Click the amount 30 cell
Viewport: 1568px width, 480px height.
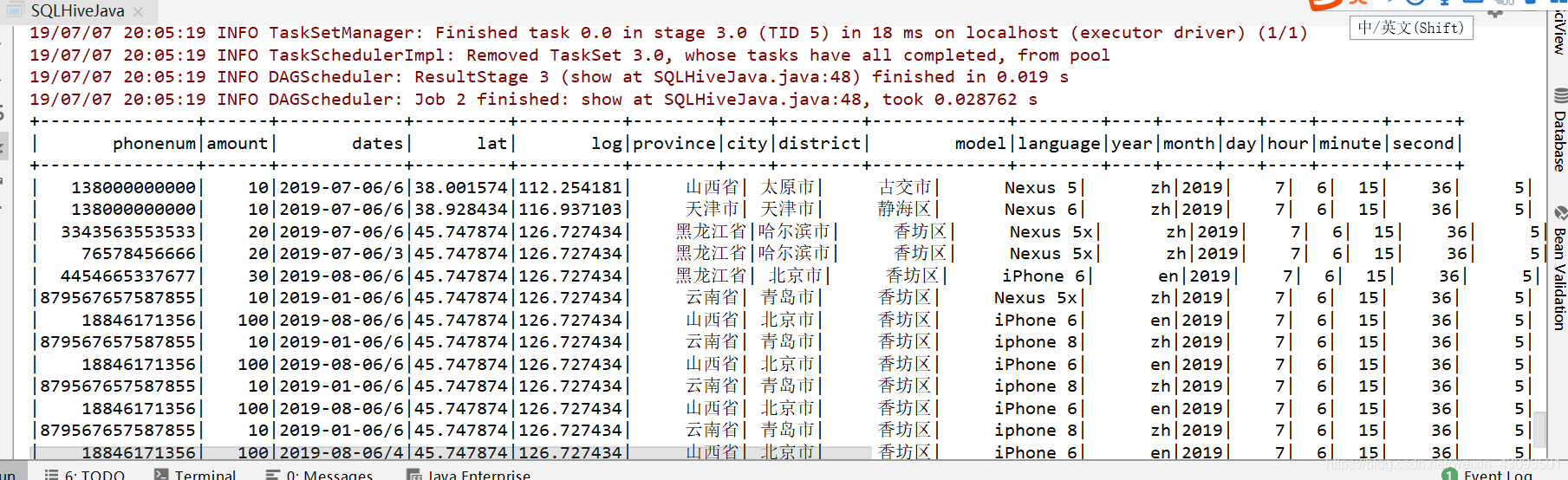click(258, 276)
